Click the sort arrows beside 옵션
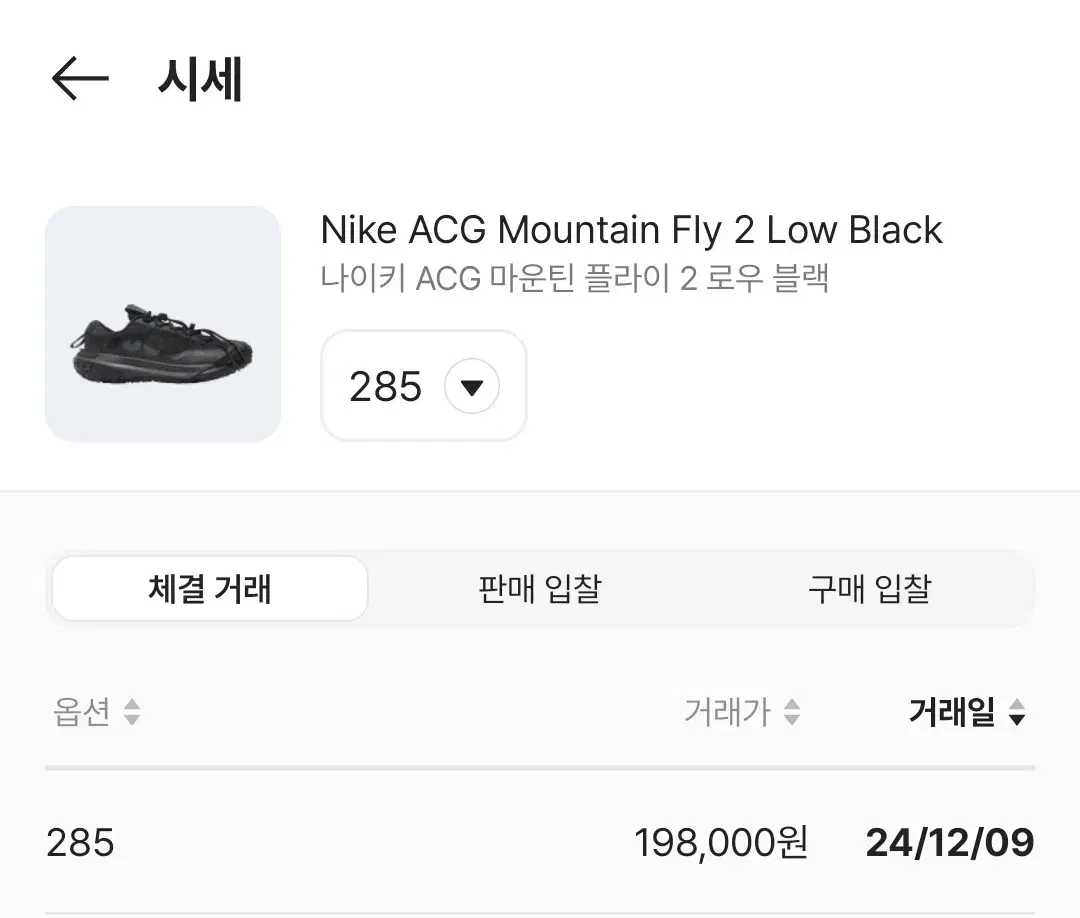 click(132, 712)
